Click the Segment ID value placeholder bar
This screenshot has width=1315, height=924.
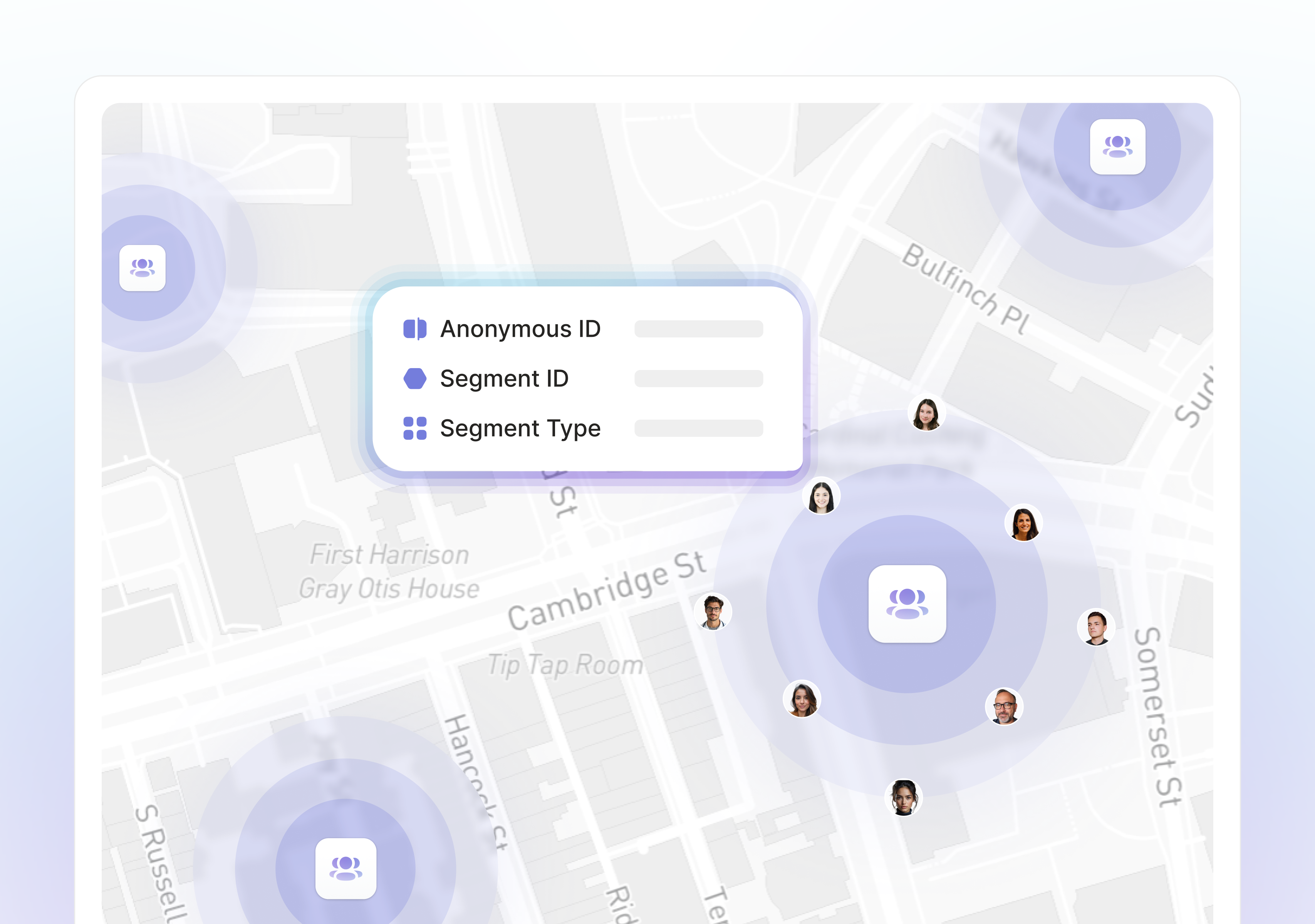[698, 378]
